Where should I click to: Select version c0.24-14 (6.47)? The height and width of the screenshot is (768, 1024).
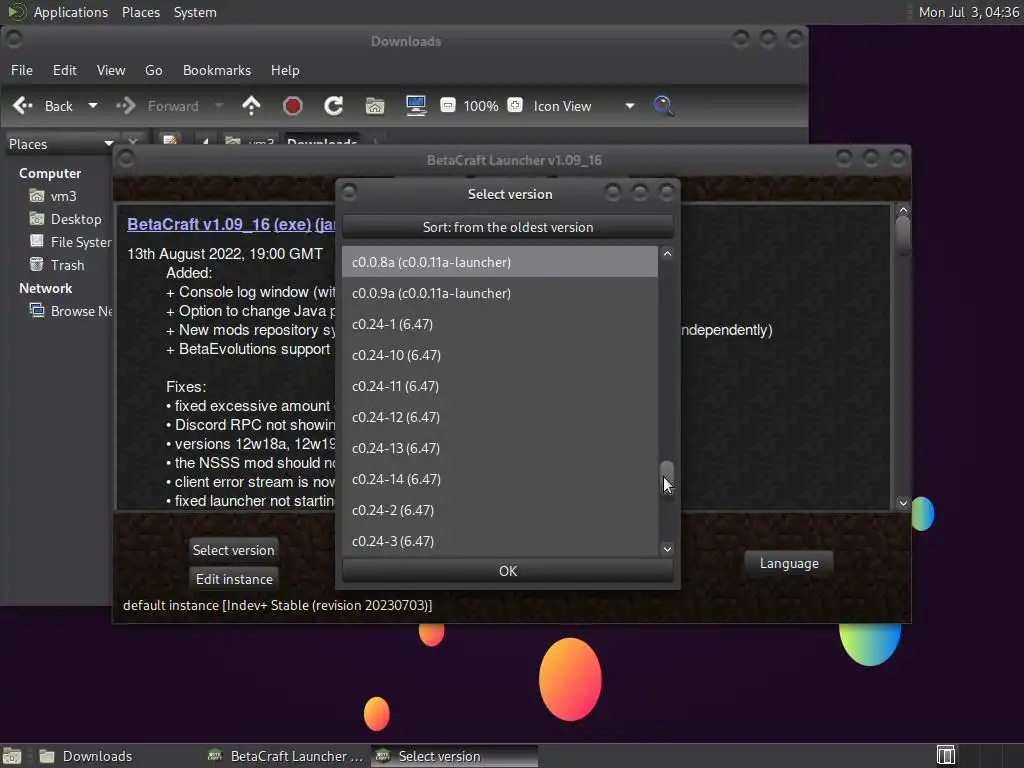click(500, 479)
